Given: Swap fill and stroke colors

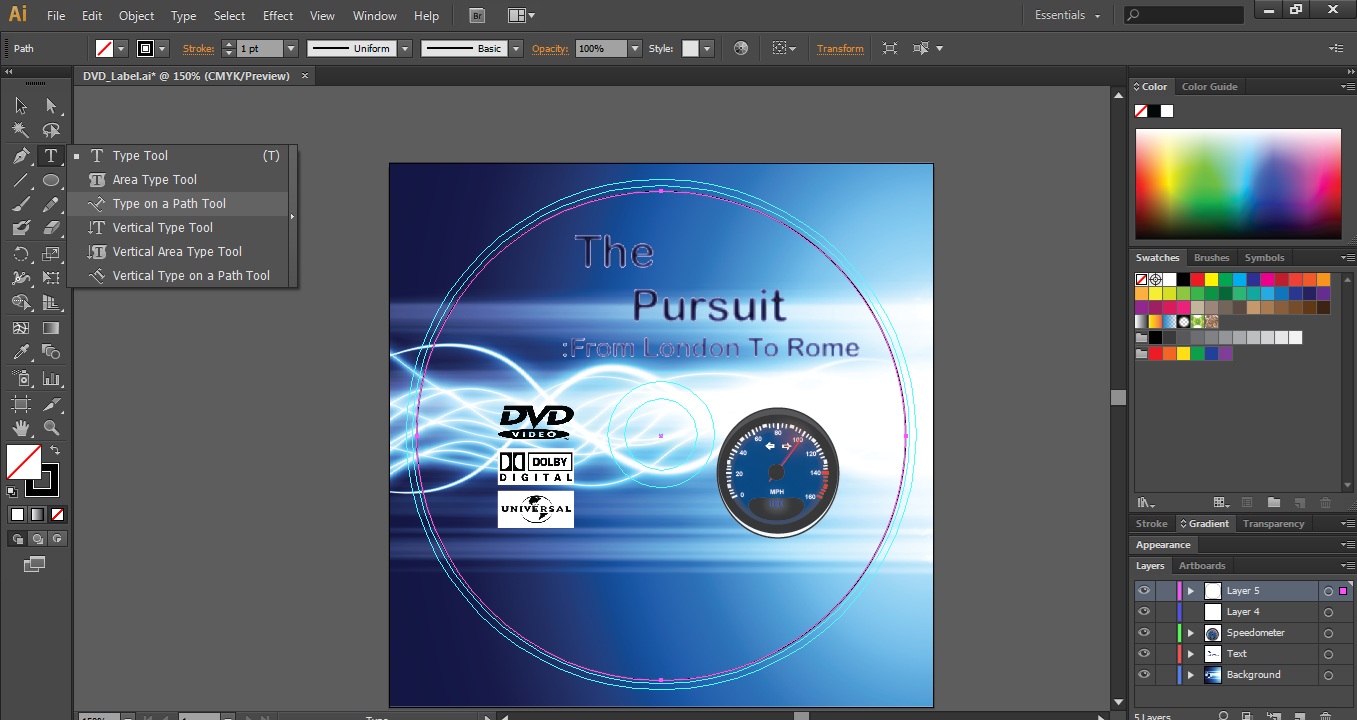Looking at the screenshot, I should click(55, 451).
